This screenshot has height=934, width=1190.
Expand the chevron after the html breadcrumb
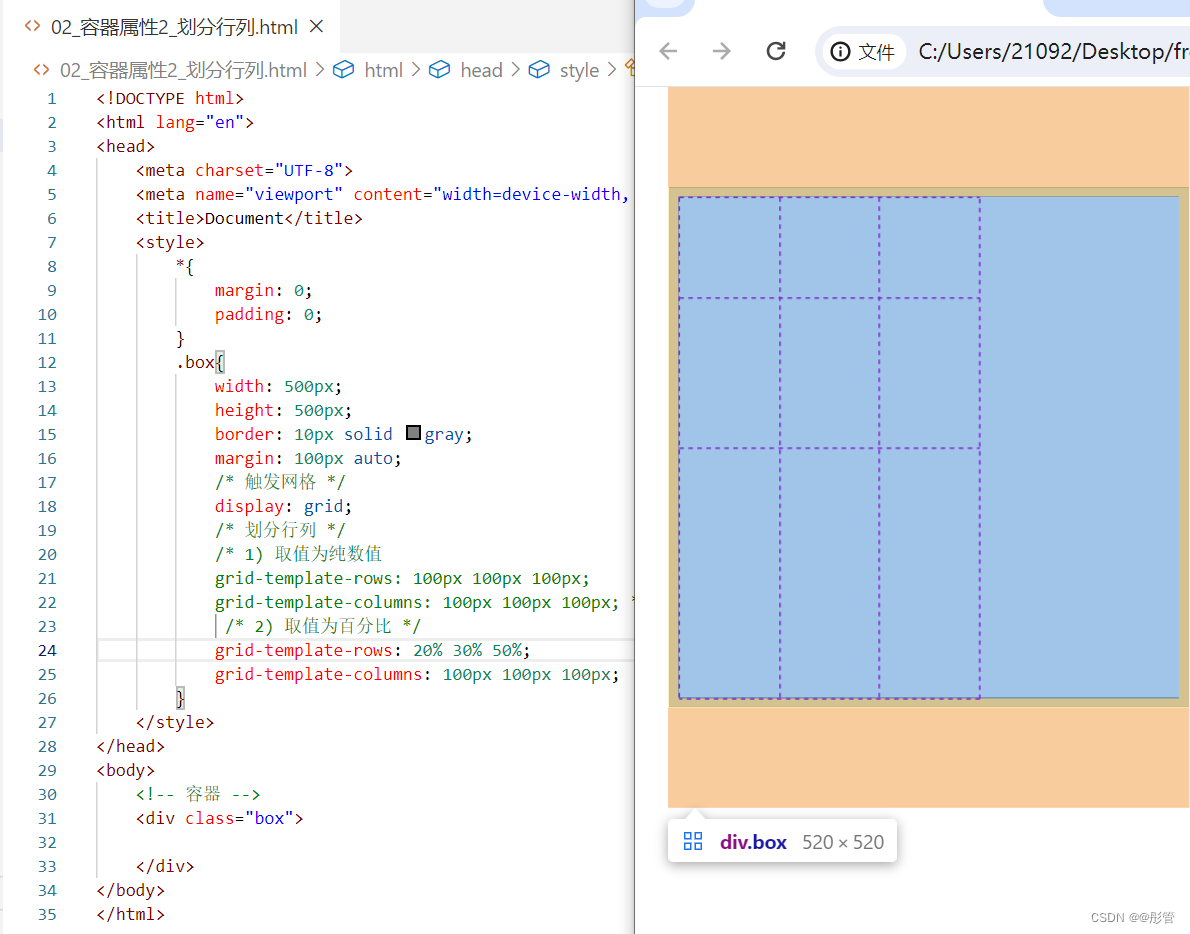pyautogui.click(x=416, y=70)
